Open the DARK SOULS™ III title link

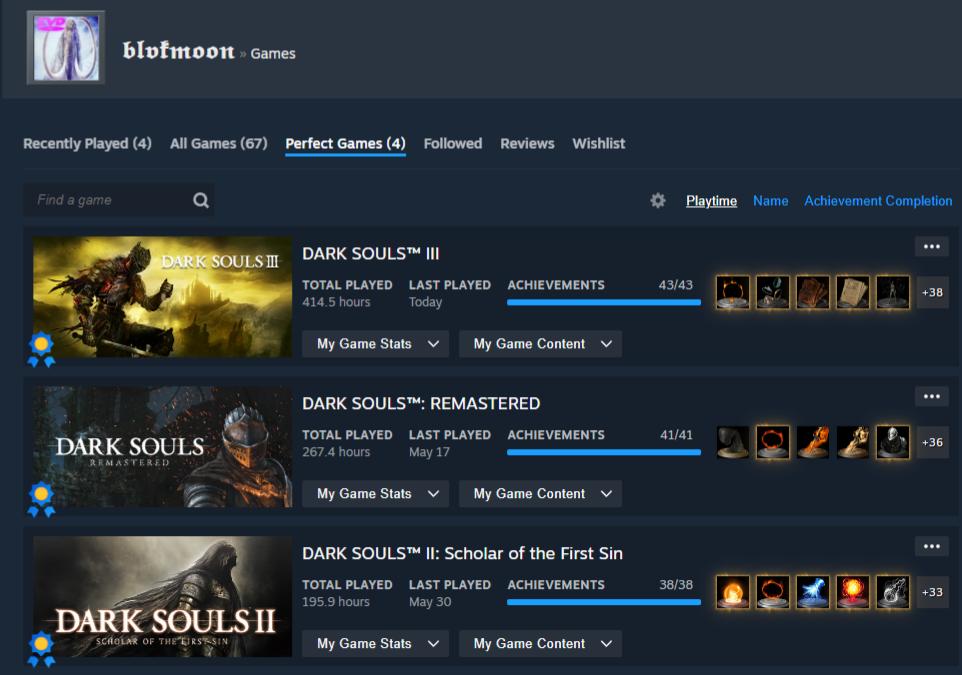[371, 253]
